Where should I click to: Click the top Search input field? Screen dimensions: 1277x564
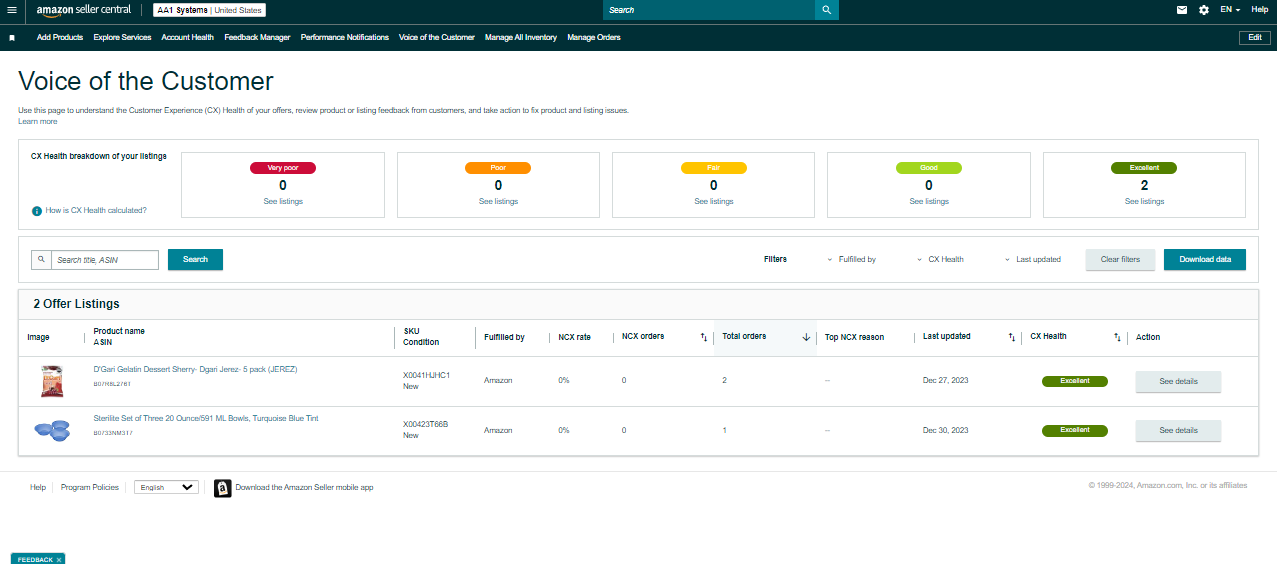pyautogui.click(x=708, y=10)
